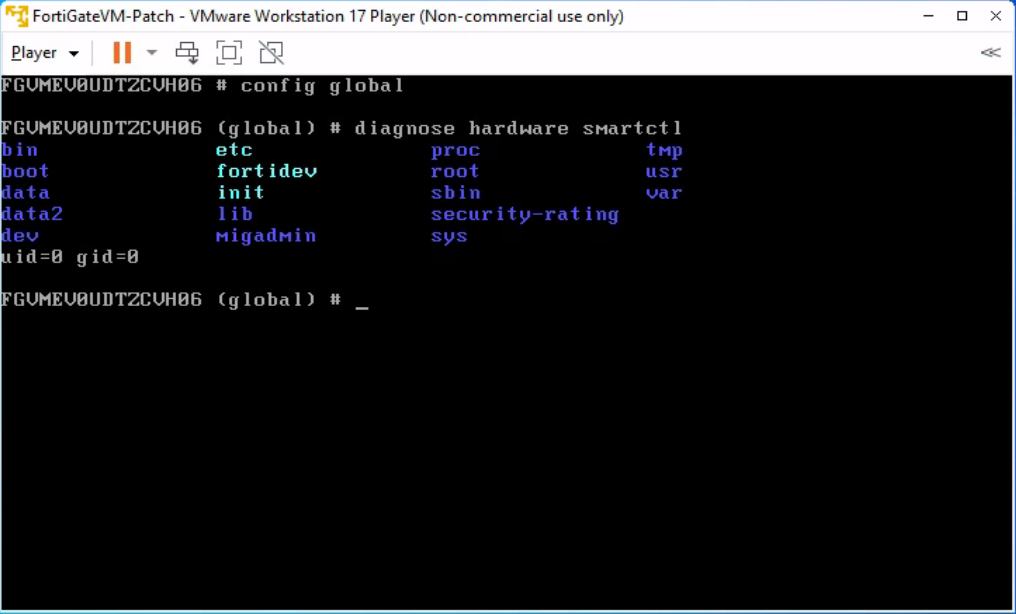
Task: Click the Send Ctrl+Alt+Del icon
Action: (187, 52)
